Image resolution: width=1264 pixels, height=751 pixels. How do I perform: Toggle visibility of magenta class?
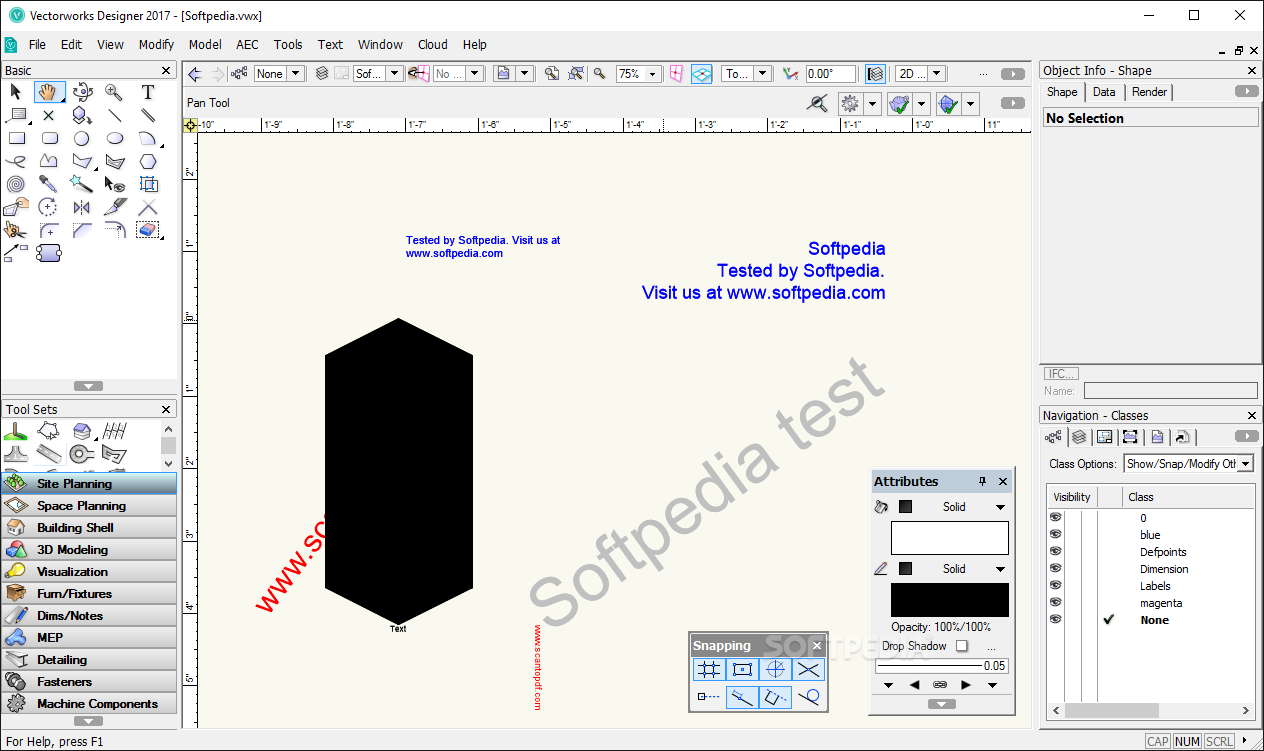(x=1055, y=603)
